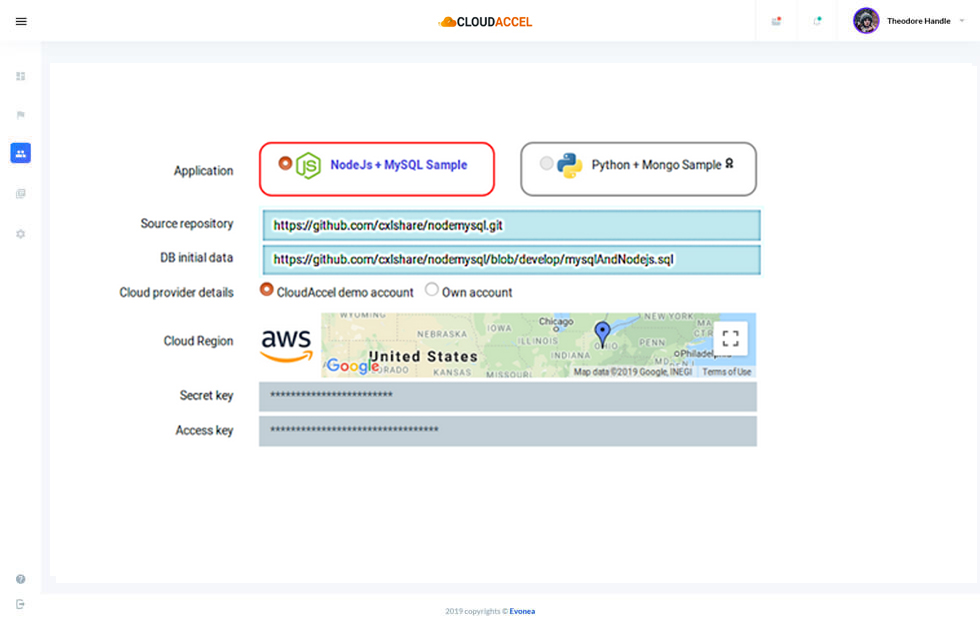Open the messages icon with red badge
The height and width of the screenshot is (628, 980).
pos(776,21)
